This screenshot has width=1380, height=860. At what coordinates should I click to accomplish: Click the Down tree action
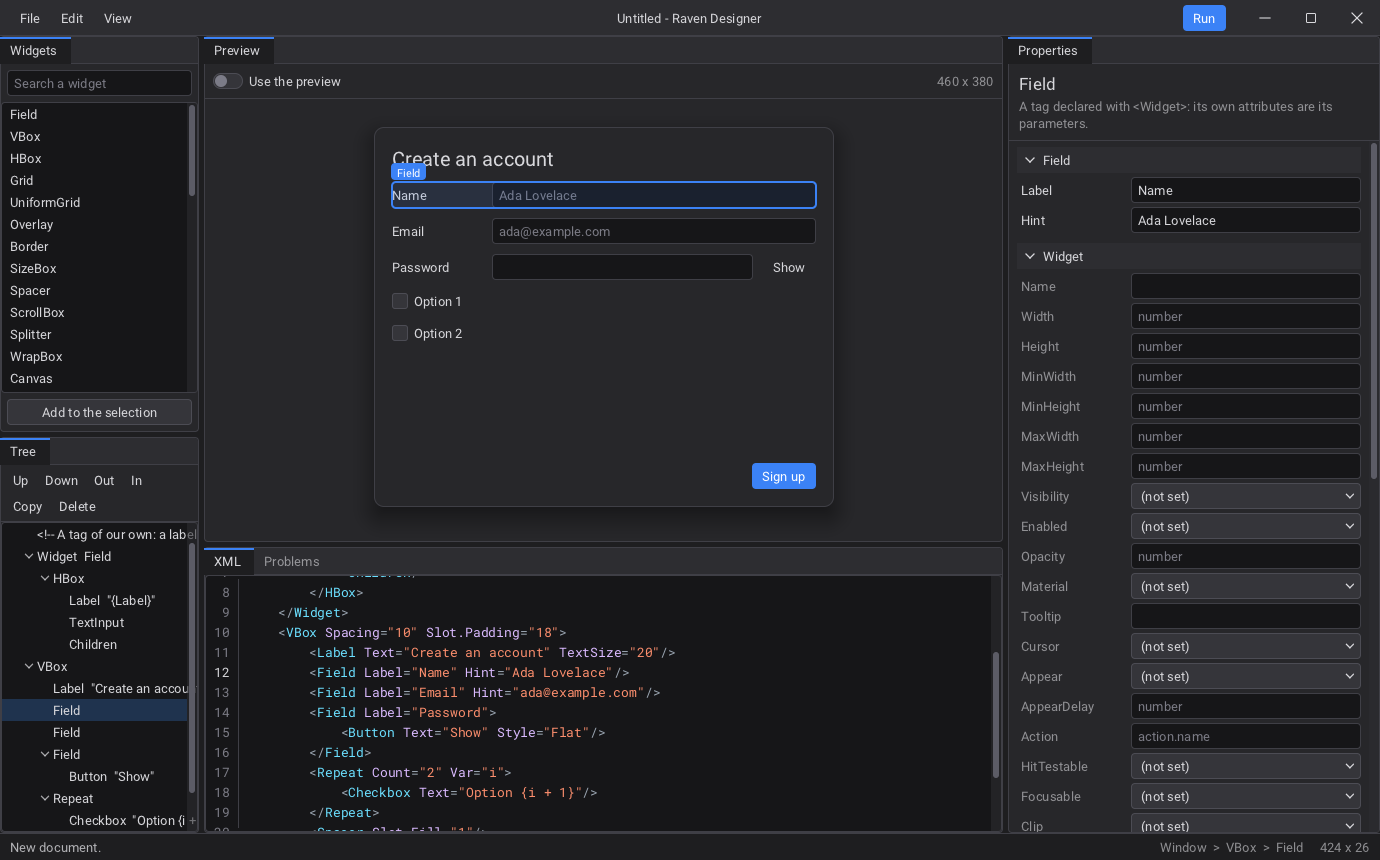coord(61,480)
